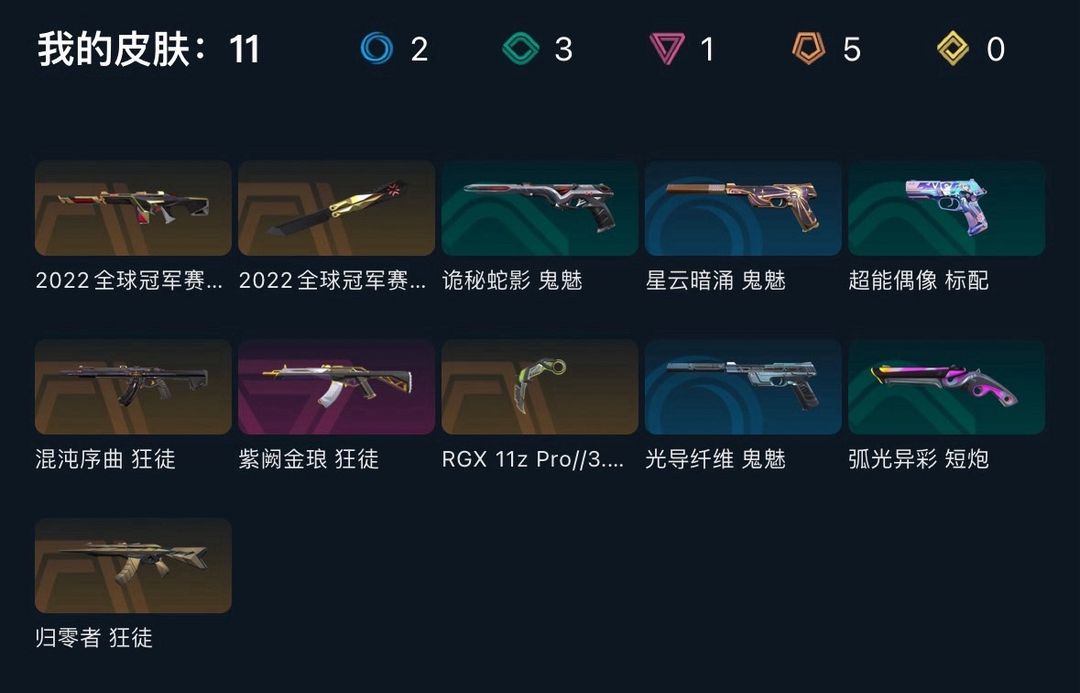Click the 我的皮肤: 11 heading

coord(148,49)
